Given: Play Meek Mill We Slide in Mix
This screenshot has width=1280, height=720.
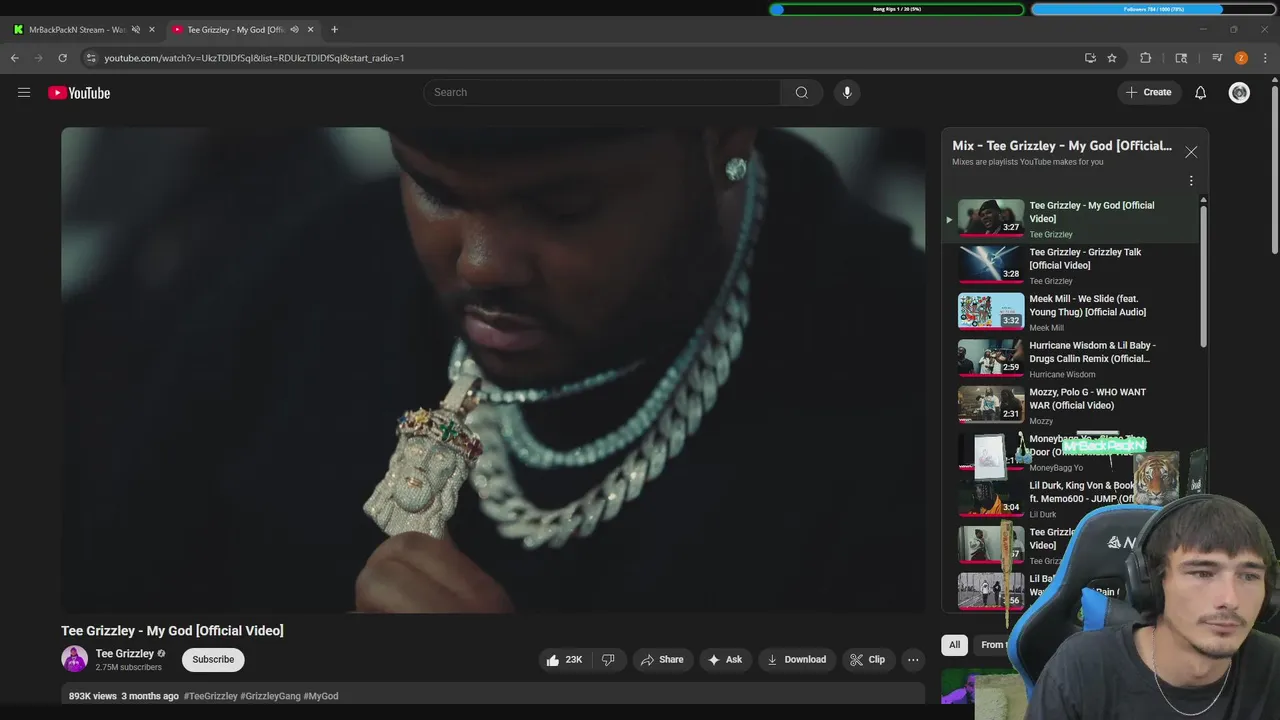Looking at the screenshot, I should [x=1070, y=312].
